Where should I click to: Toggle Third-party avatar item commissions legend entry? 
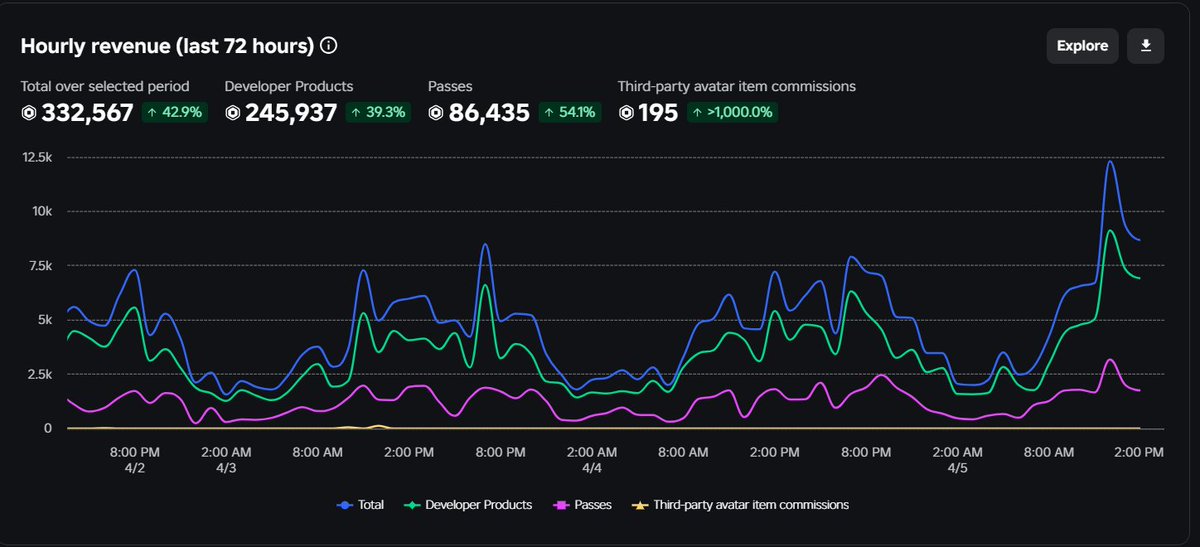[738, 505]
